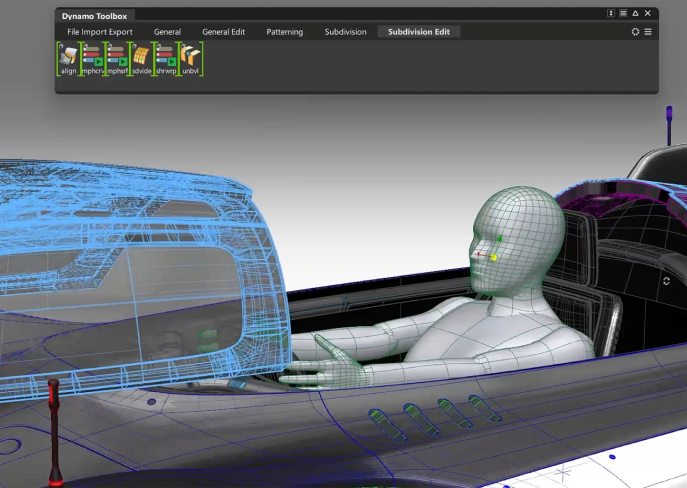Click the red pivot marker at lower left
687x488 pixels.
tap(54, 433)
